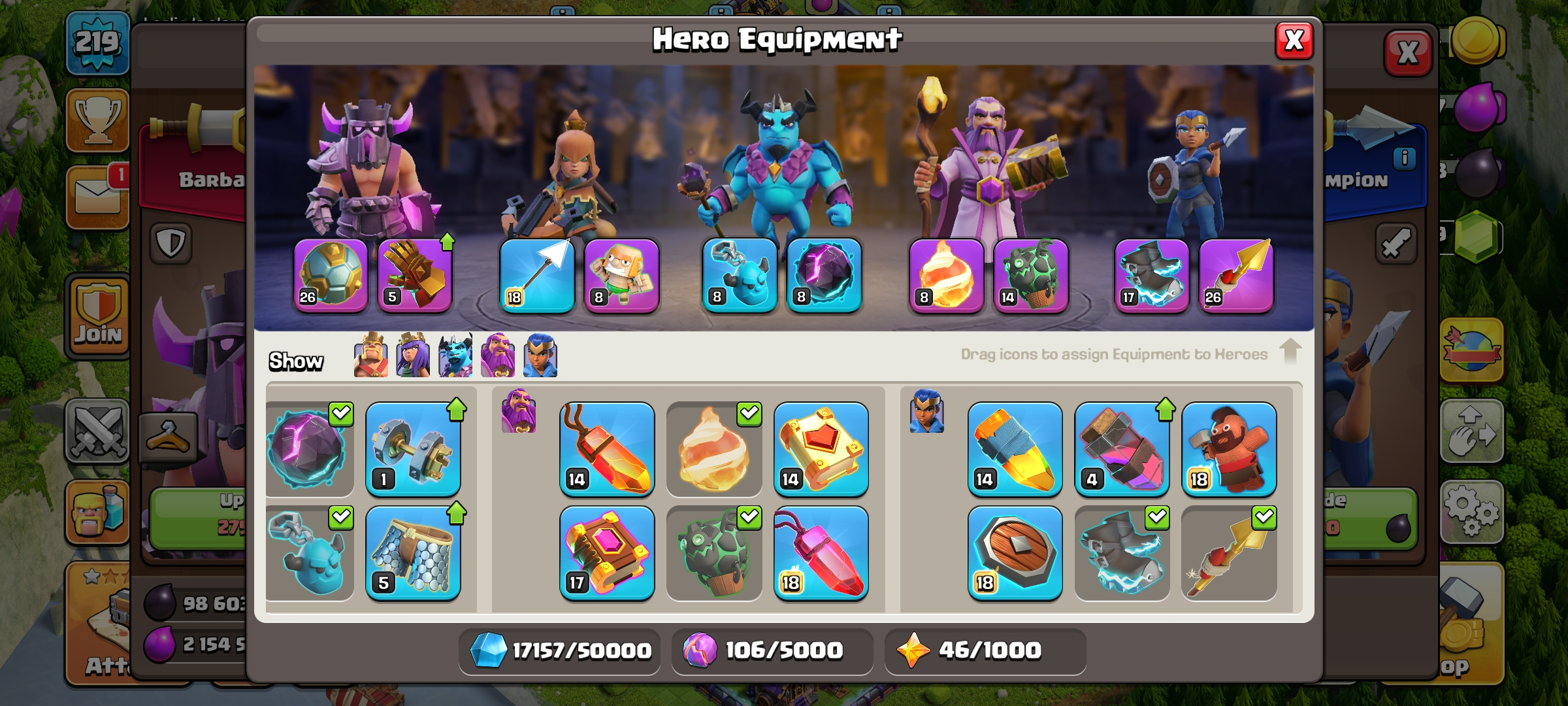Choose the level 14 Eternal Tome
The width and height of the screenshot is (1568, 706).
(x=821, y=450)
